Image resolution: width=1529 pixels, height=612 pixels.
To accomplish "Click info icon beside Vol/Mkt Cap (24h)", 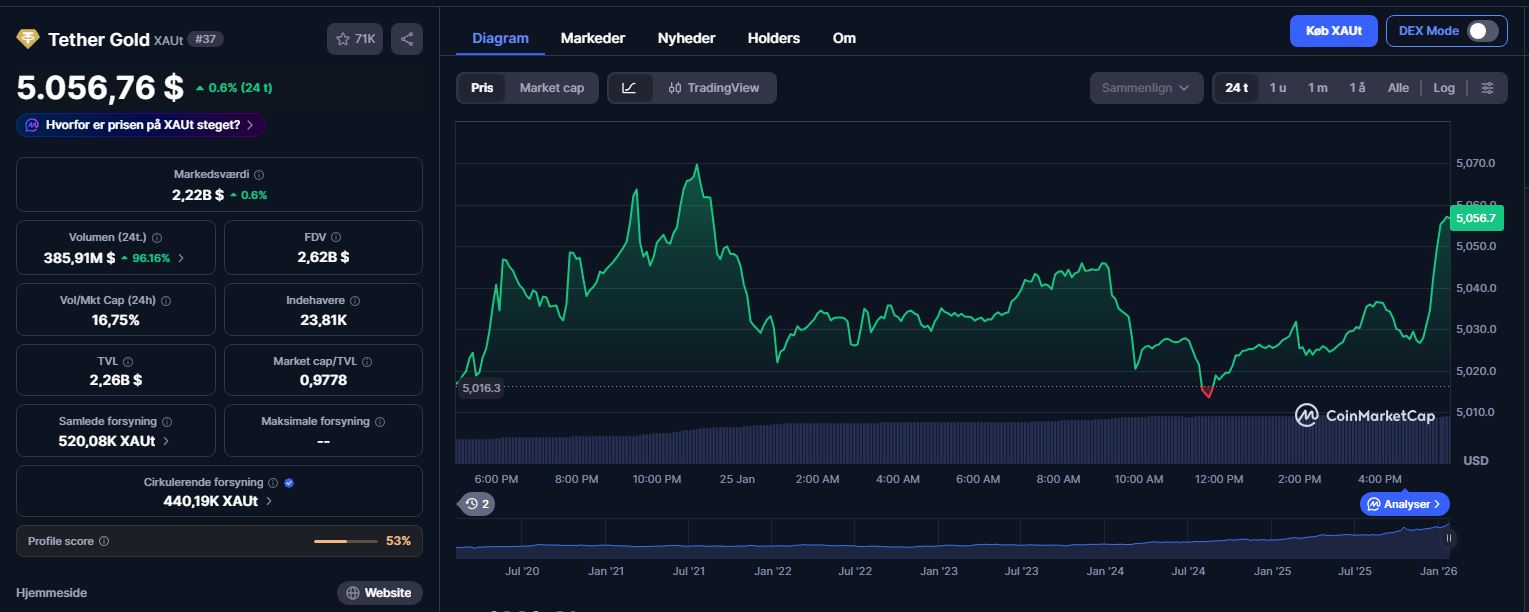I will coord(166,300).
